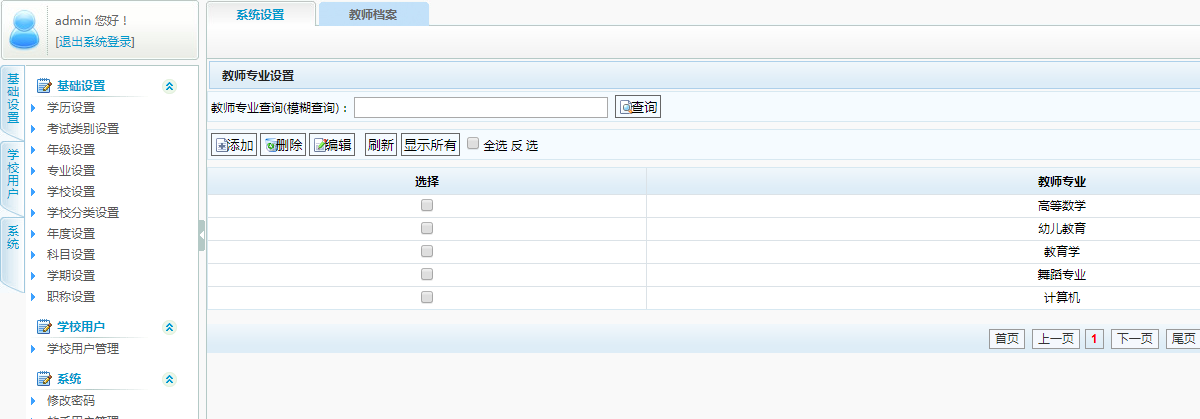Image resolution: width=1200 pixels, height=419 pixels.
Task: Click the 高等数学 table cell
Action: click(x=1062, y=206)
